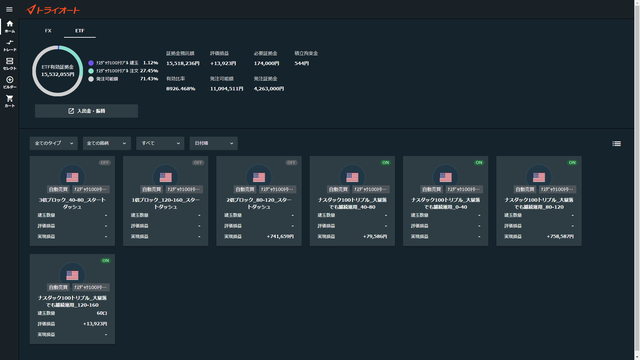
Task: Open the Nasdaq 100 Triple 80-120 card
Action: coord(539,201)
